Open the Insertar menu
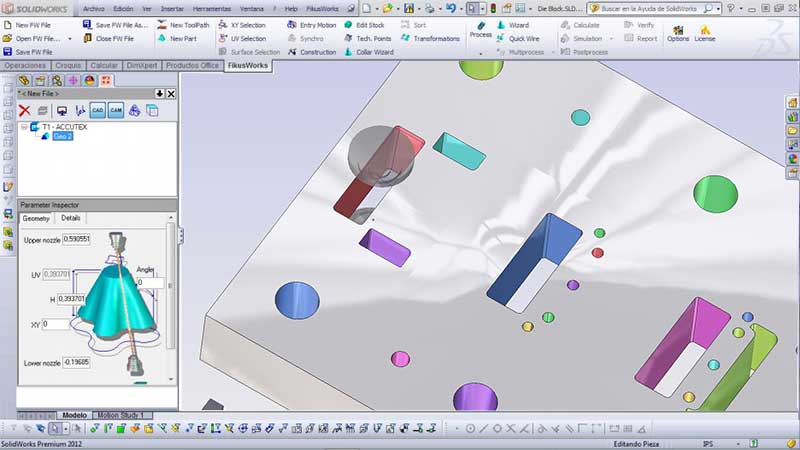 [x=172, y=9]
